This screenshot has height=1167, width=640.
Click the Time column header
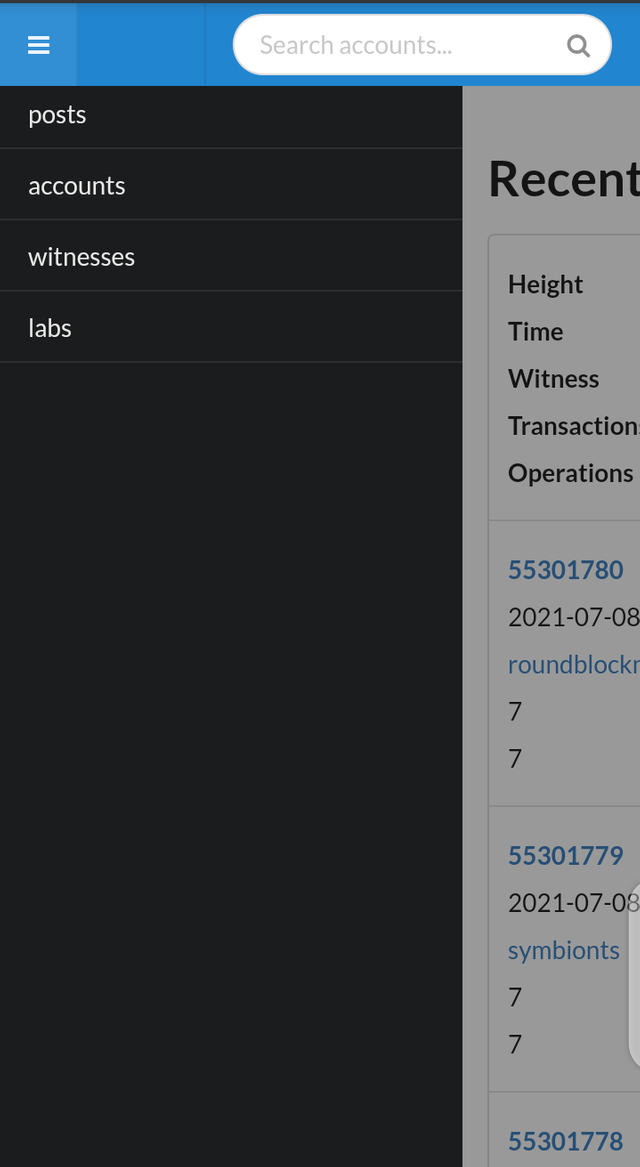536,331
